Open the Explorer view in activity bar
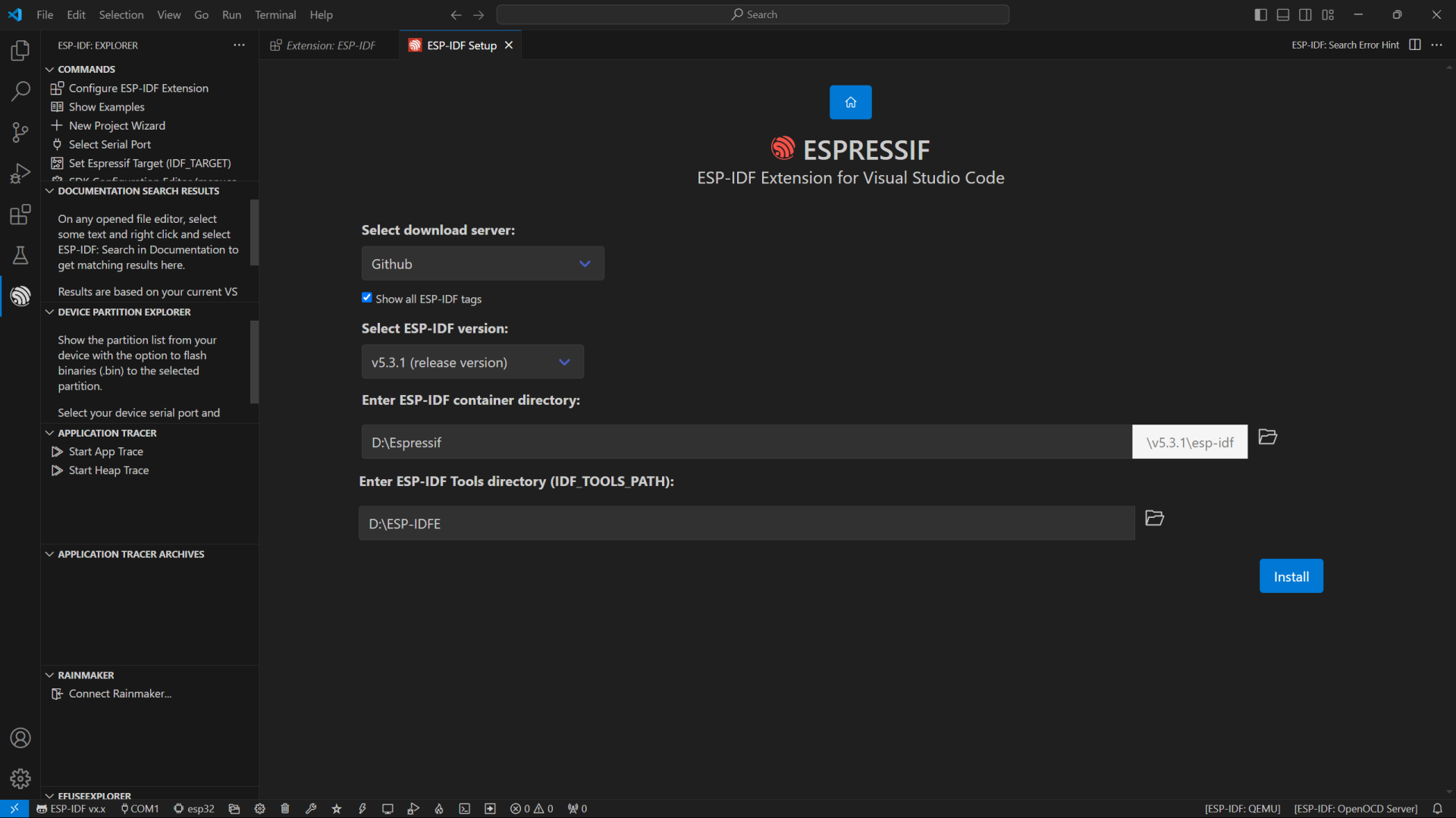The height and width of the screenshot is (818, 1456). 20,50
